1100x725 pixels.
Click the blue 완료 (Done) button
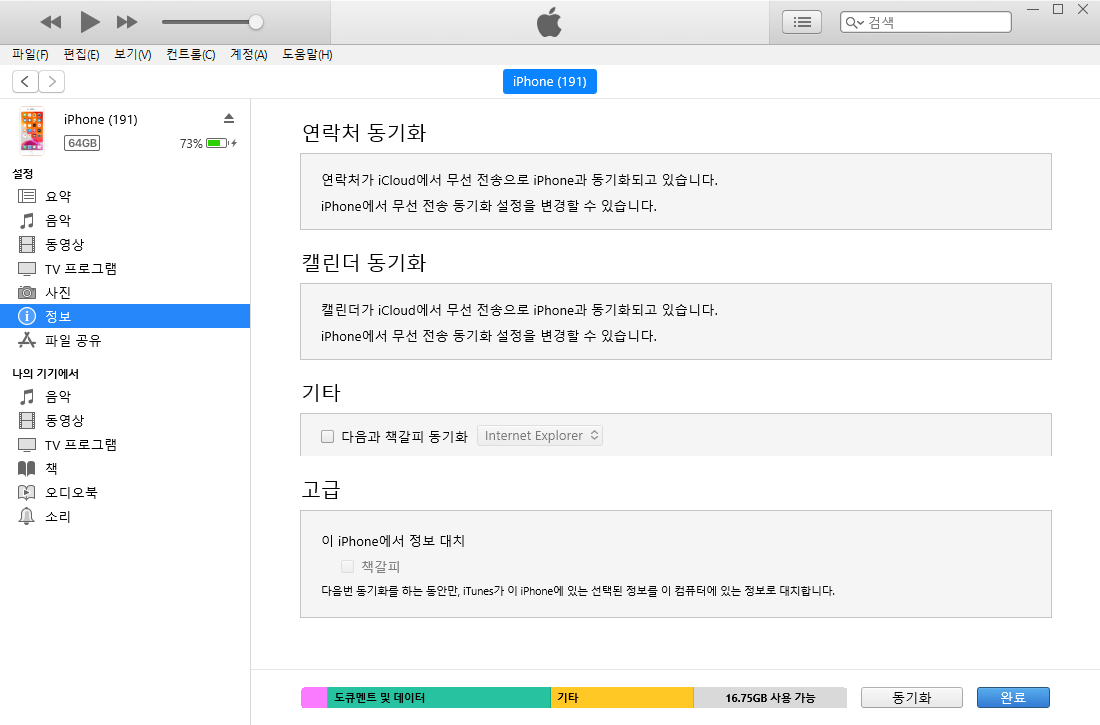tap(1013, 698)
